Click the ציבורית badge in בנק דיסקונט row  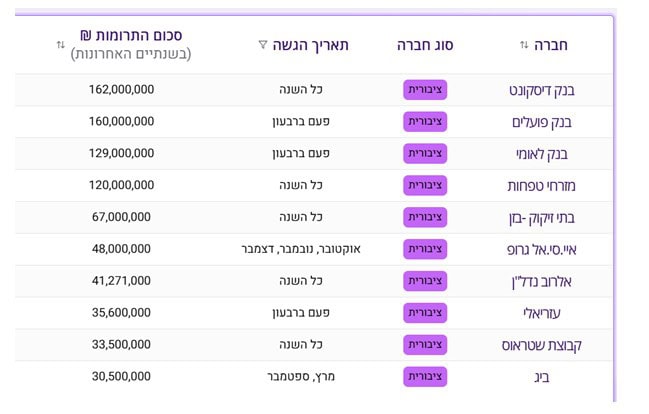coord(425,90)
